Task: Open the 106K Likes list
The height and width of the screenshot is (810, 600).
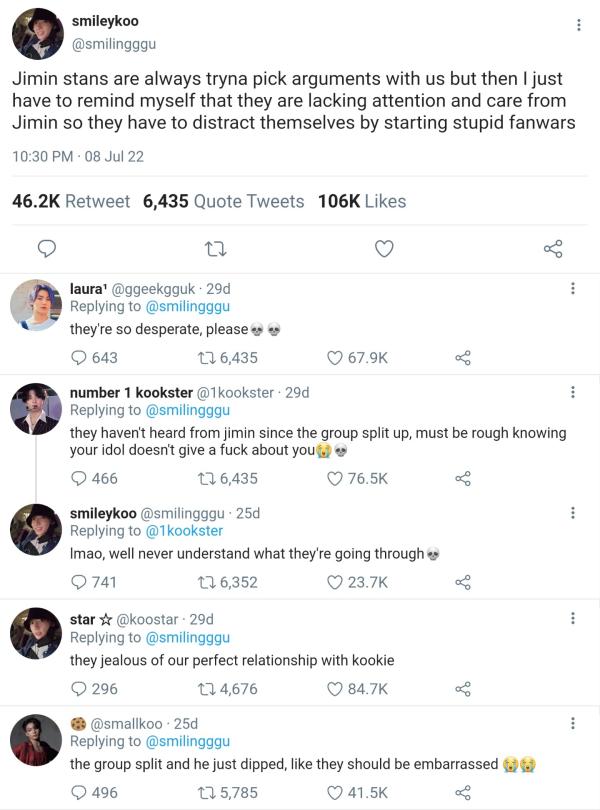Action: pos(361,201)
